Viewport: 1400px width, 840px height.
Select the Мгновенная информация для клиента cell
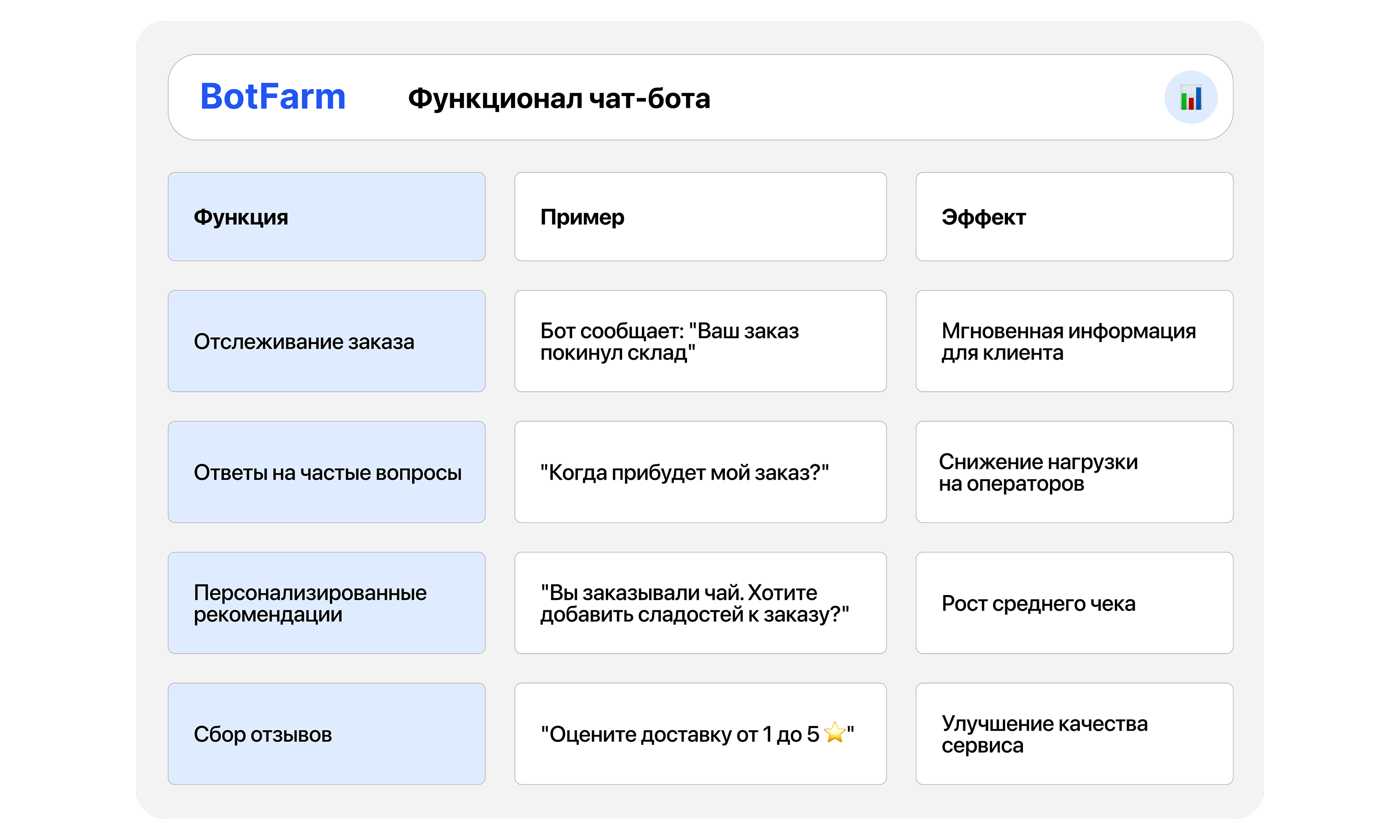click(1073, 341)
